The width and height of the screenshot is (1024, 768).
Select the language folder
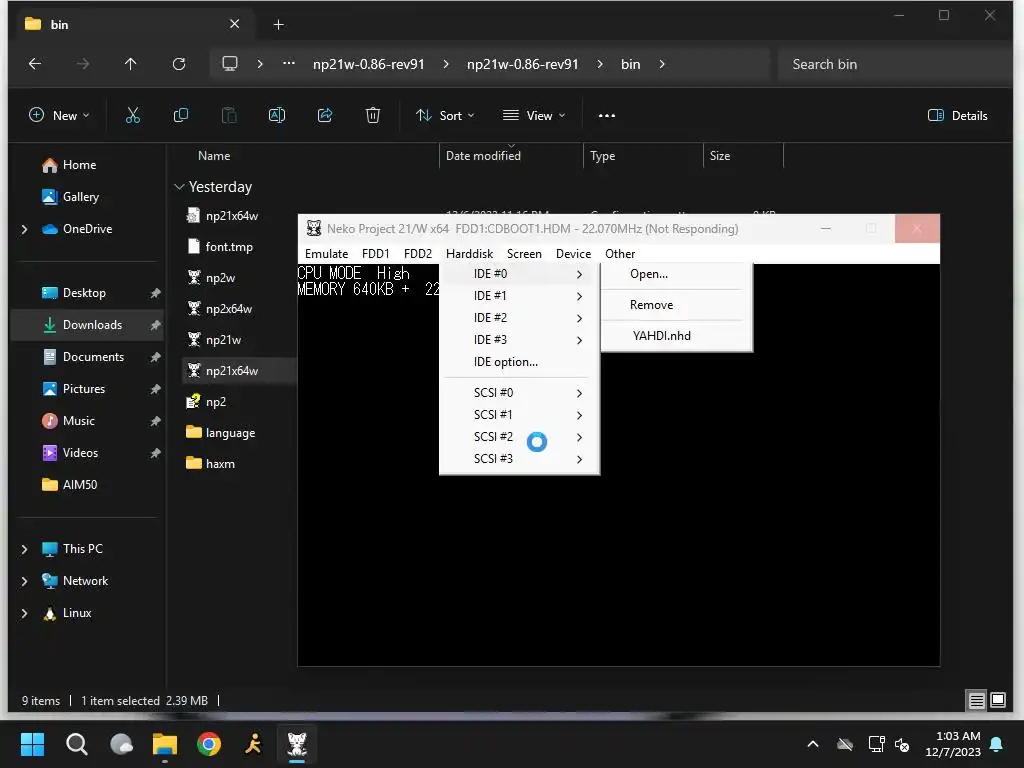click(x=230, y=432)
